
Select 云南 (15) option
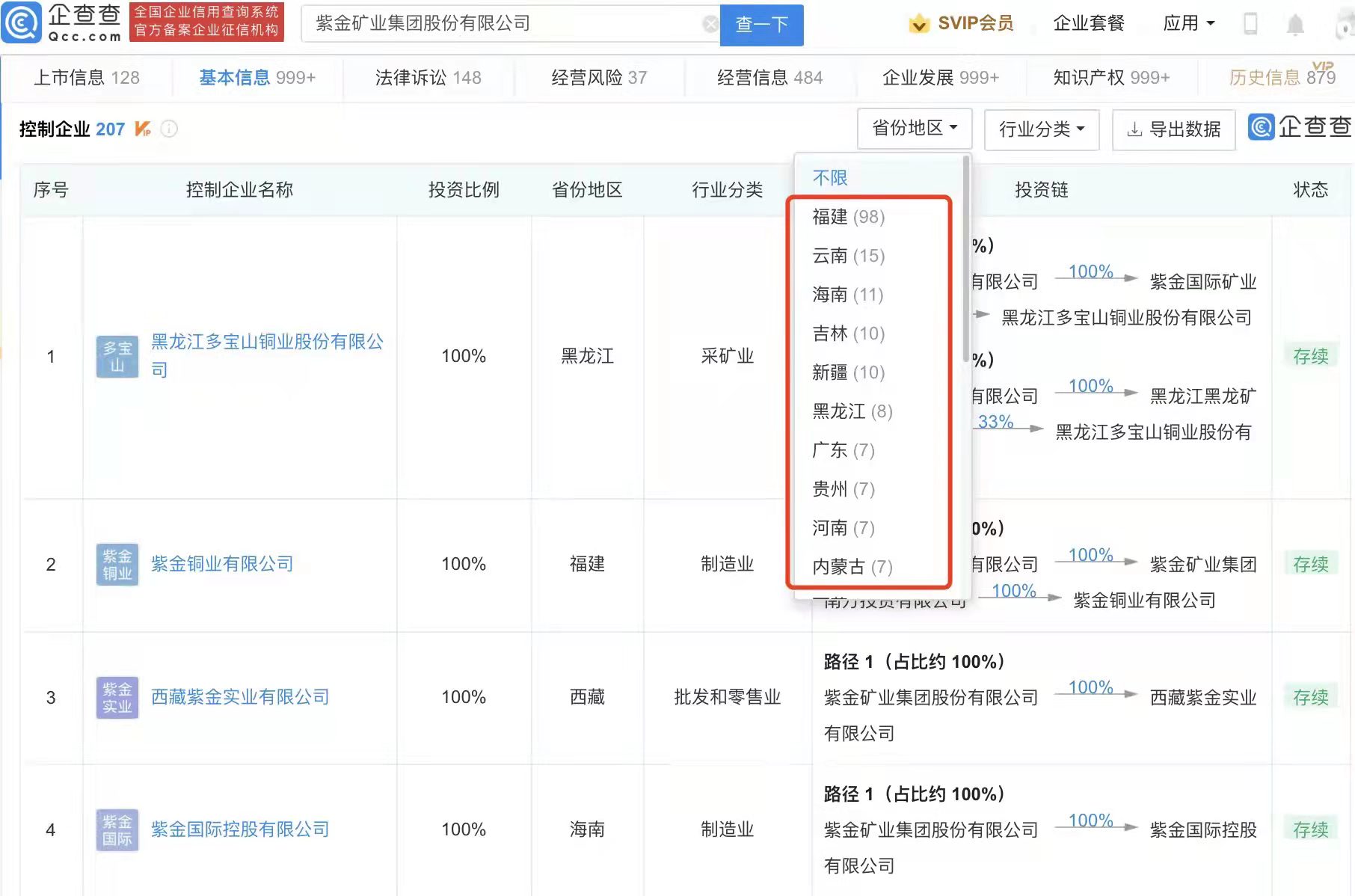pyautogui.click(x=849, y=256)
